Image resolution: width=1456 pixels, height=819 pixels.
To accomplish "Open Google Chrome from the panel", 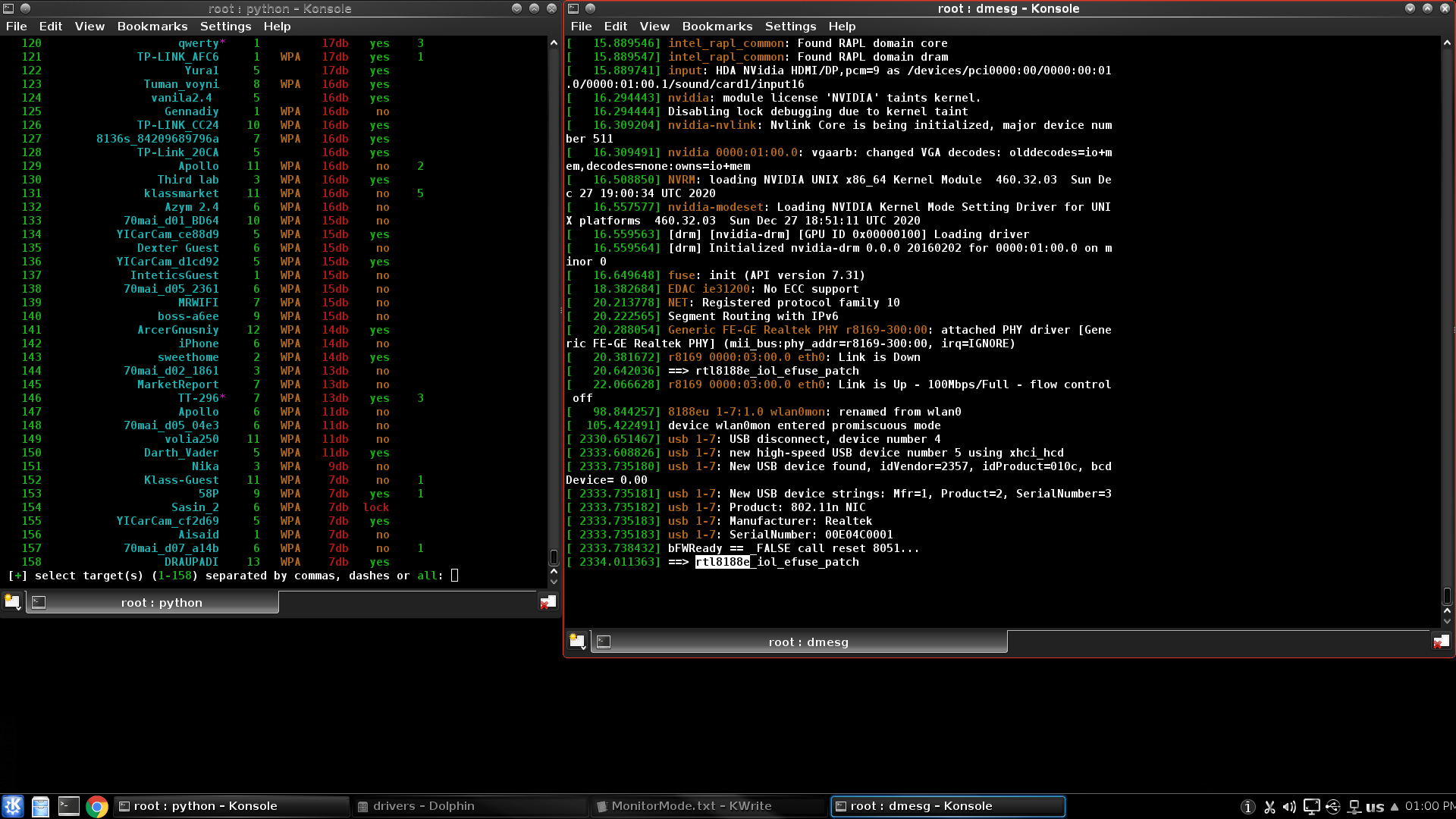I will (96, 806).
